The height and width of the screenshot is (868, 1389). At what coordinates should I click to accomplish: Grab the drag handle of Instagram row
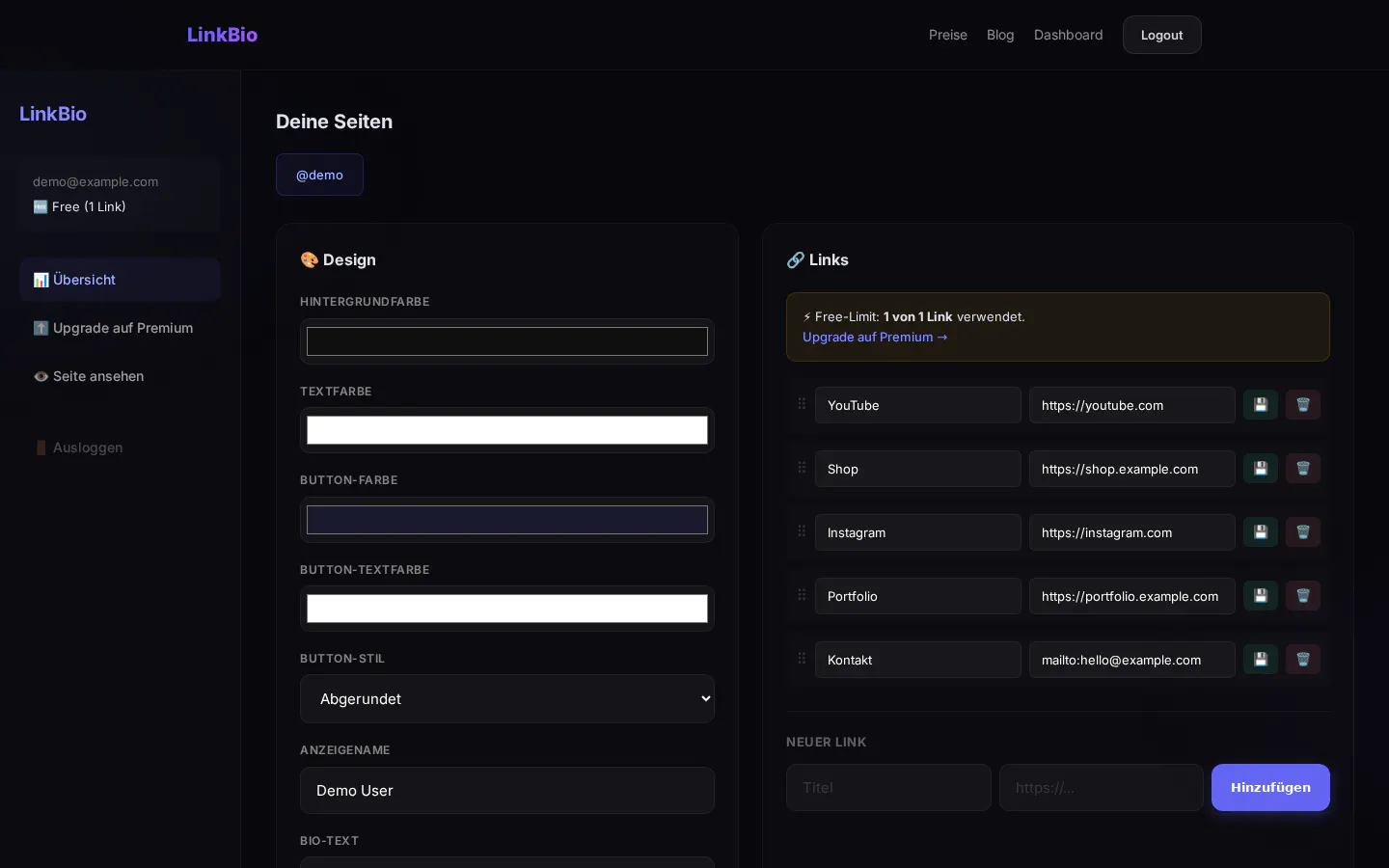[802, 531]
